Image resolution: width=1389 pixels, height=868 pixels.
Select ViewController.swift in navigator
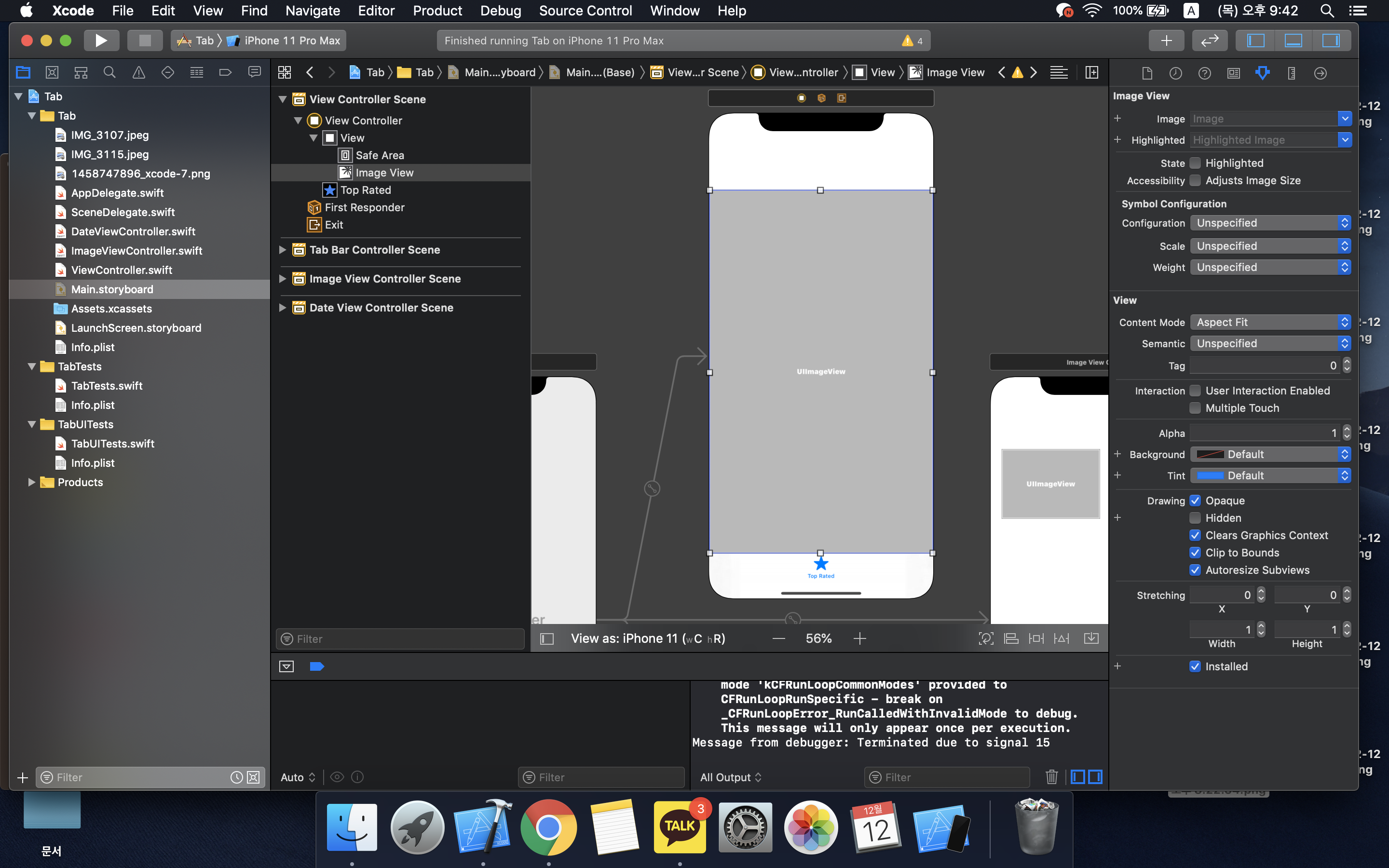click(121, 270)
